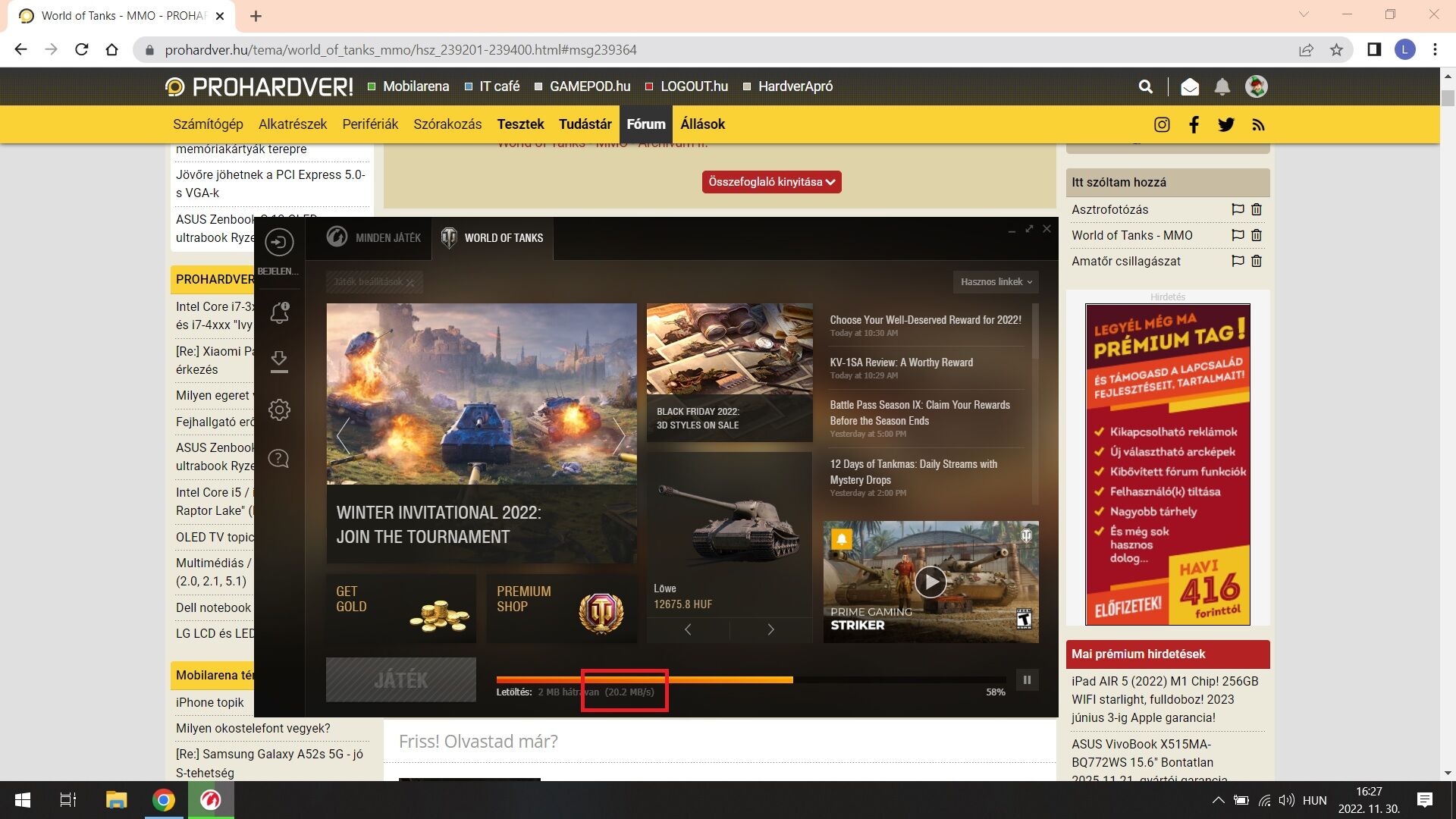Expand the Hasznos linkek dropdown
Viewport: 1456px width, 819px height.
[996, 282]
